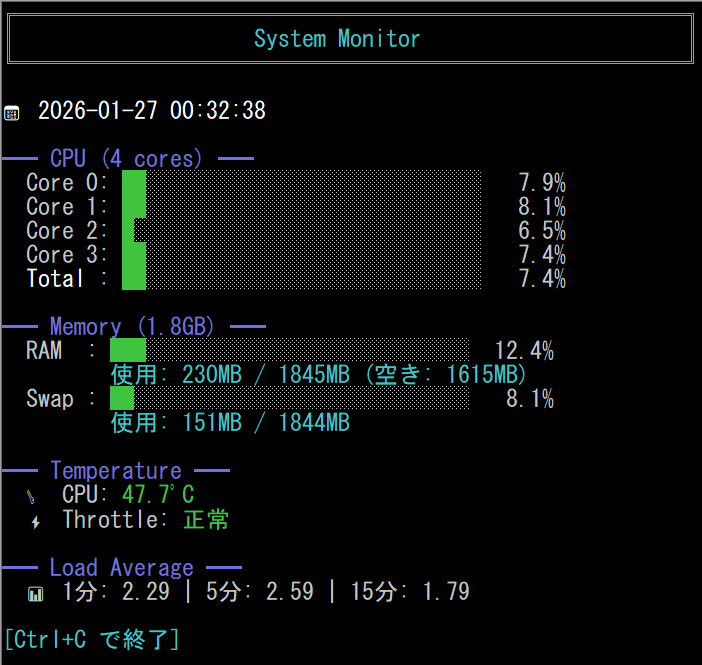
Task: Click the Total CPU label
Action: tap(67, 279)
